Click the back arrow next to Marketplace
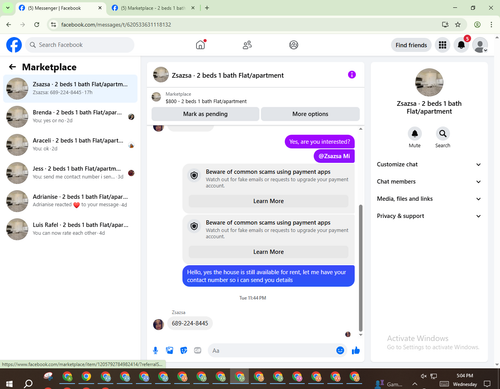The image size is (500, 389). click(x=12, y=67)
